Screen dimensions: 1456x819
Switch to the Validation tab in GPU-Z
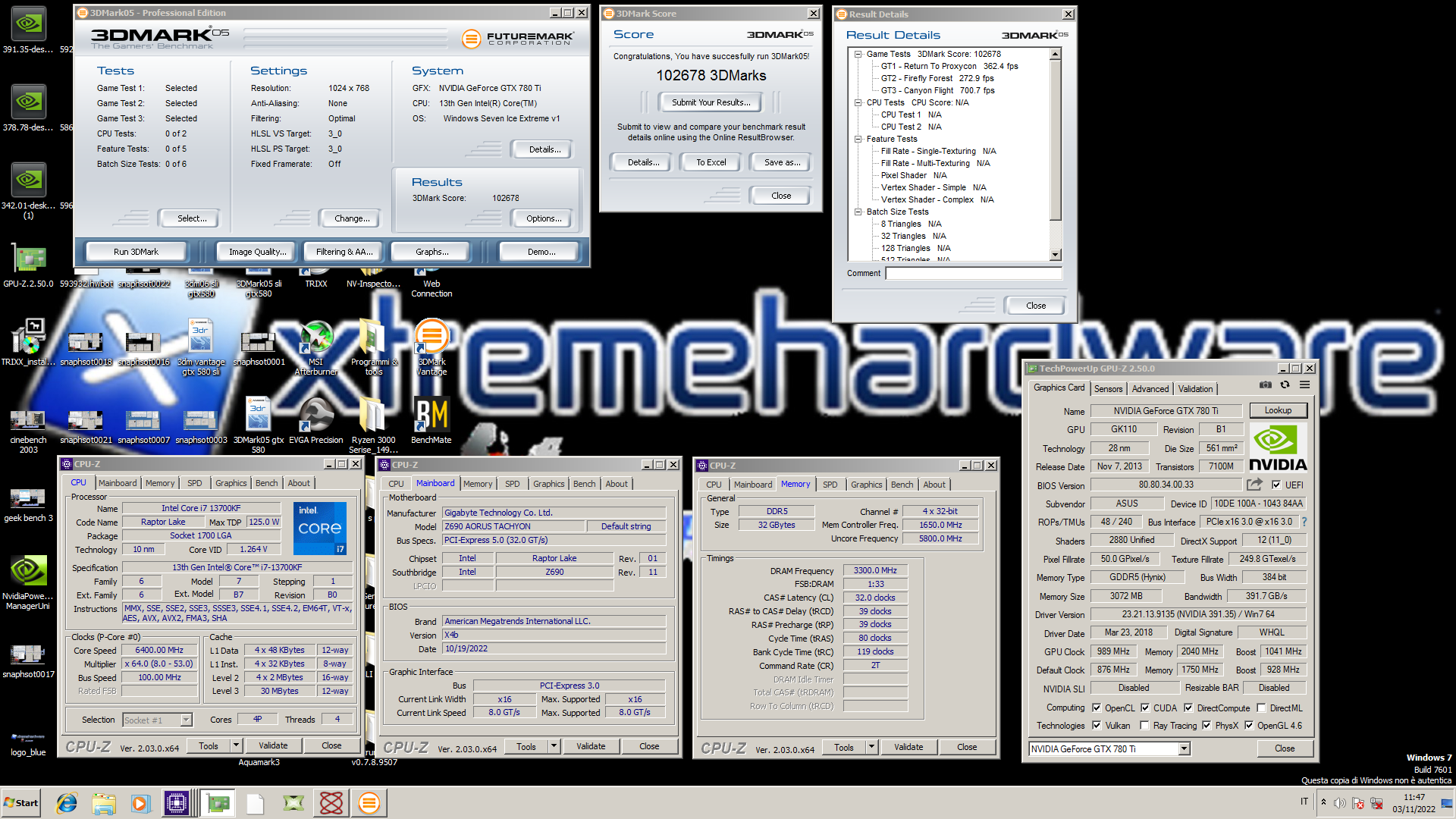click(x=1195, y=388)
